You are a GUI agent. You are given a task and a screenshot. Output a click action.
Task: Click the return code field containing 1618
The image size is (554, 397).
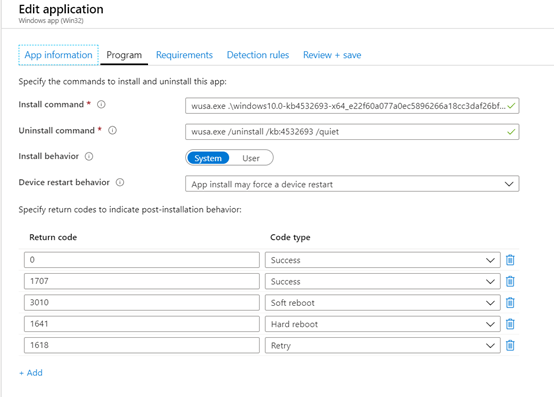click(x=142, y=345)
